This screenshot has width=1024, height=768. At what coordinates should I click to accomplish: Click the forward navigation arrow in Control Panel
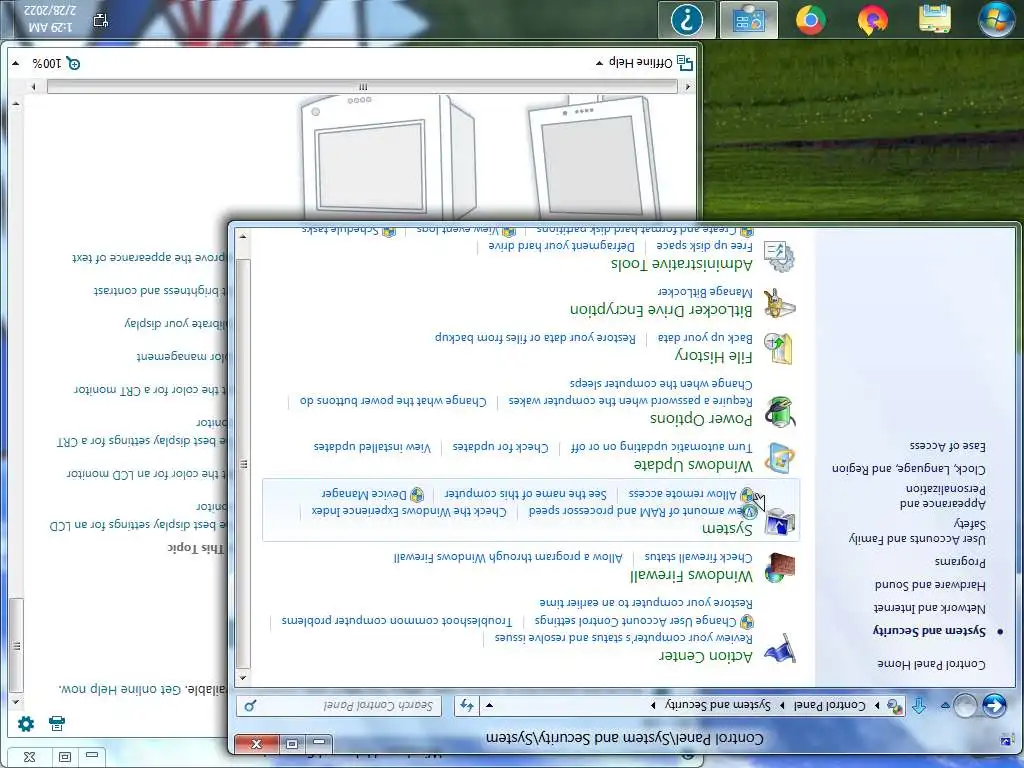(965, 705)
